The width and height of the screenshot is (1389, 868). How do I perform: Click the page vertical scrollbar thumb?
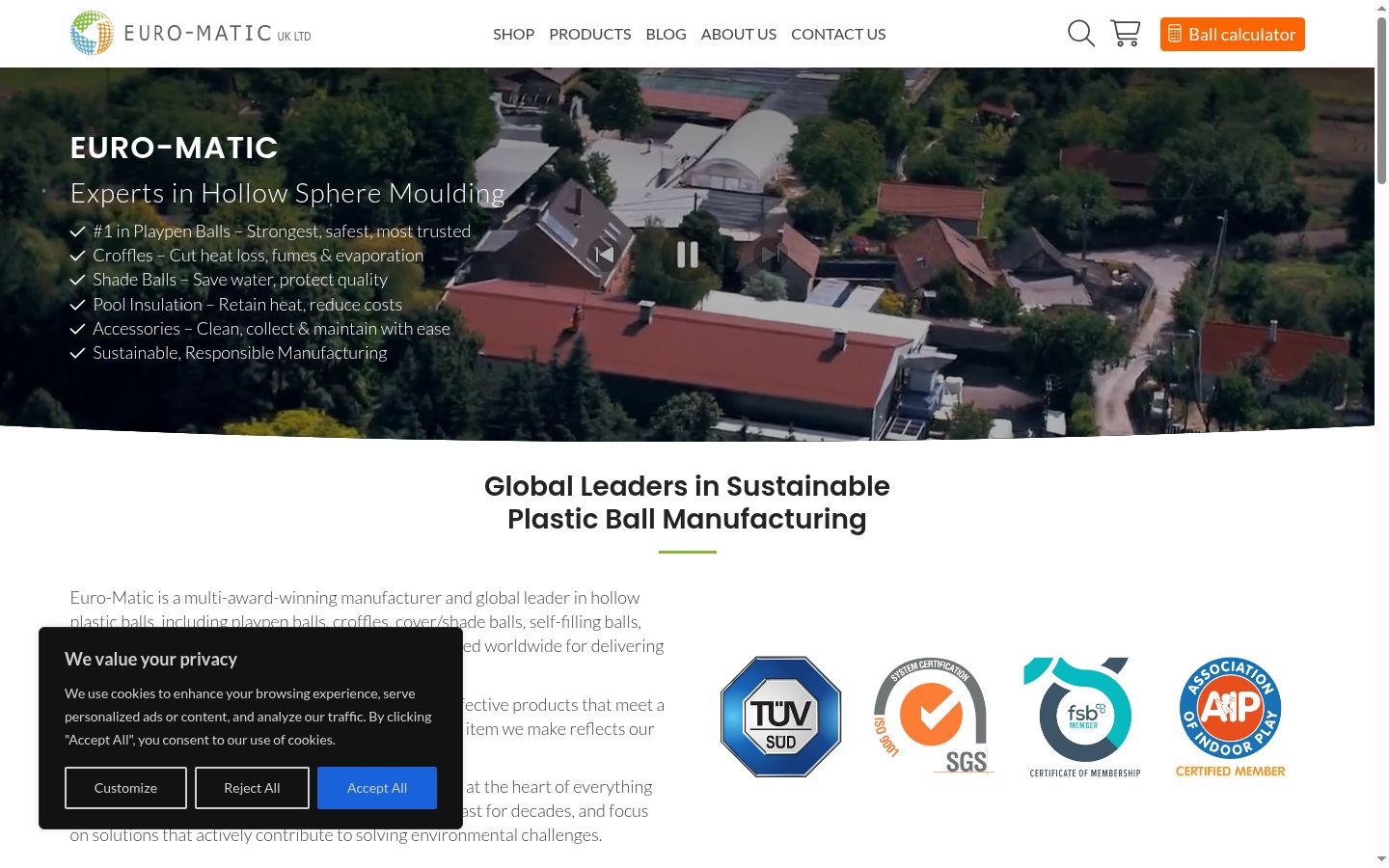(1381, 101)
